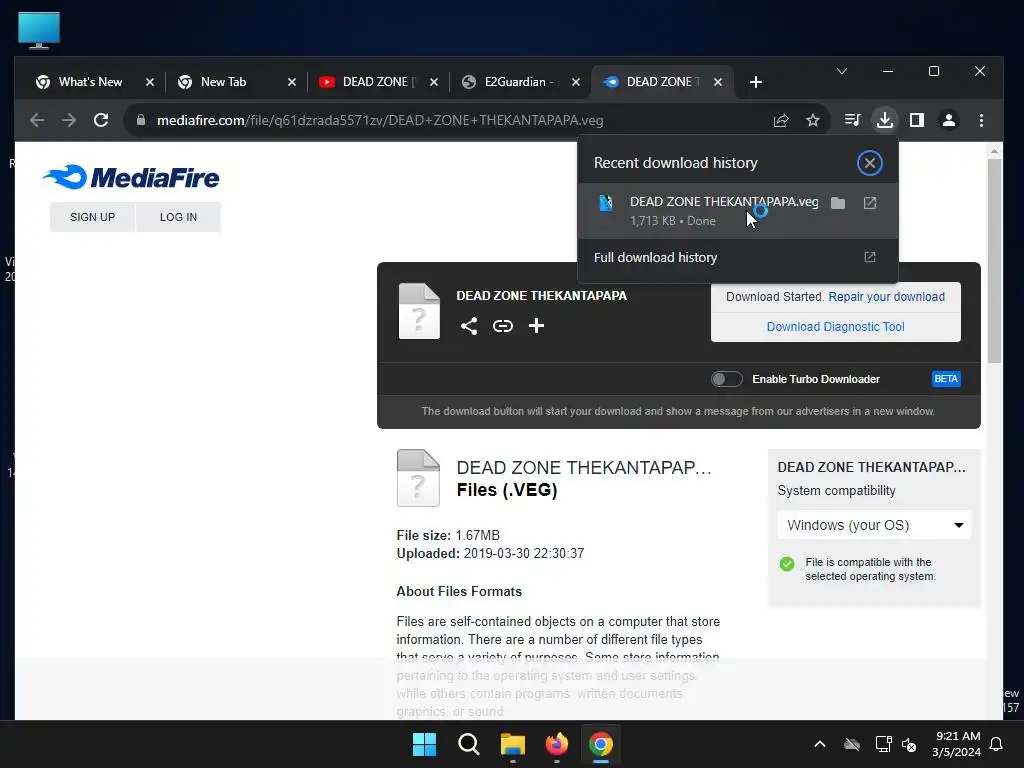Copy link using the chain icon
1024x768 pixels.
coord(502,326)
